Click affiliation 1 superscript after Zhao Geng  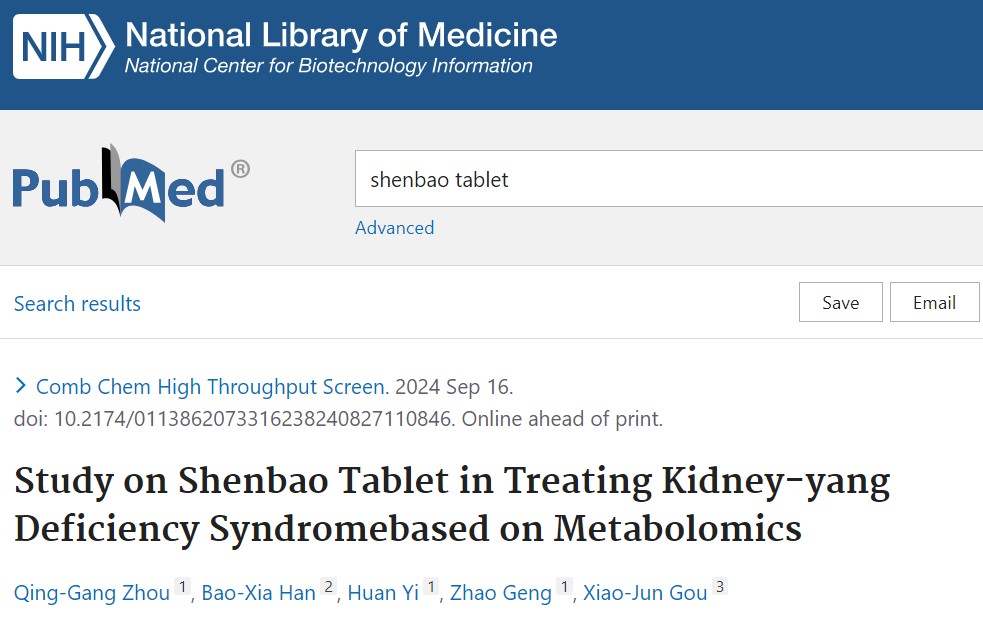(x=564, y=588)
